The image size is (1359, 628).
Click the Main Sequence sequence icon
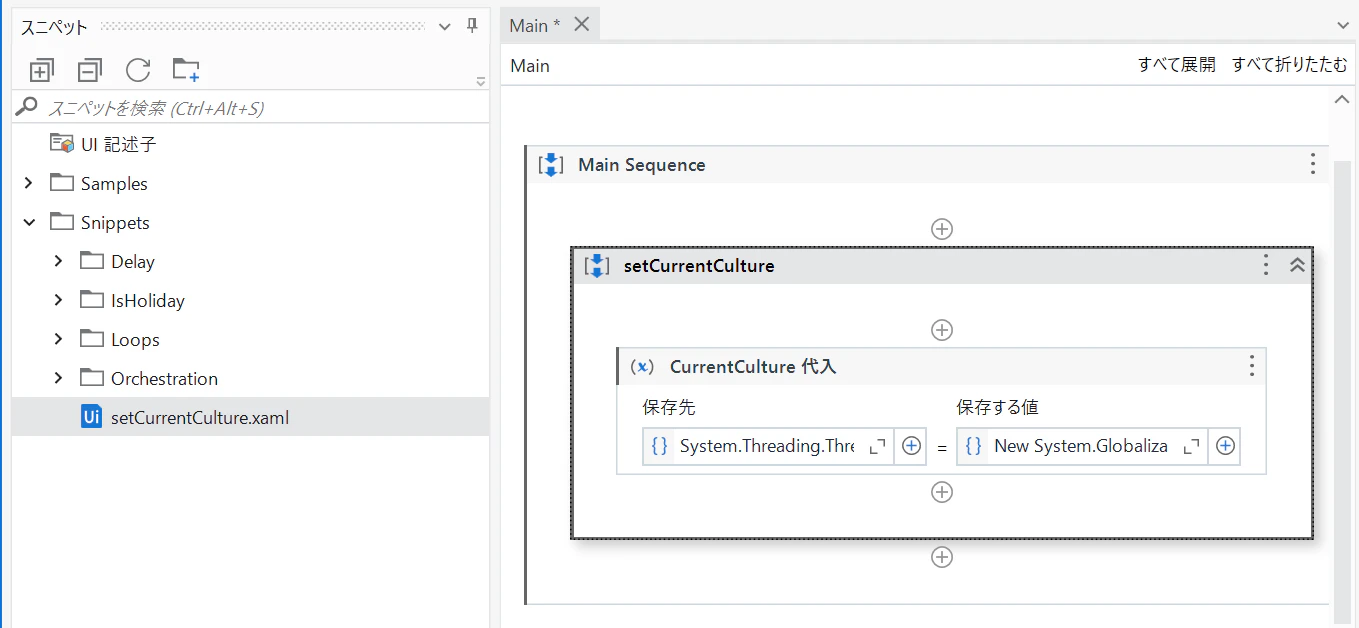tap(550, 165)
